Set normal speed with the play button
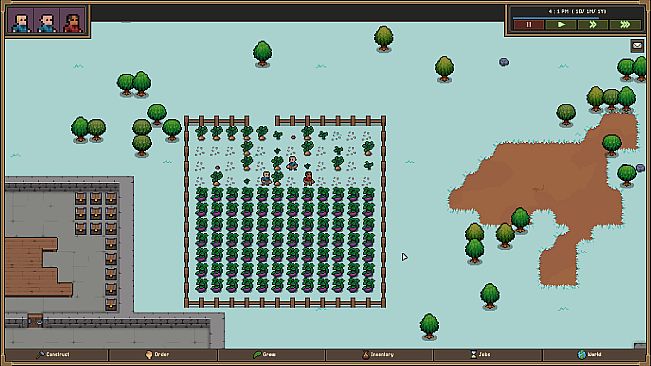Viewport: 651px width, 366px height. [x=561, y=25]
